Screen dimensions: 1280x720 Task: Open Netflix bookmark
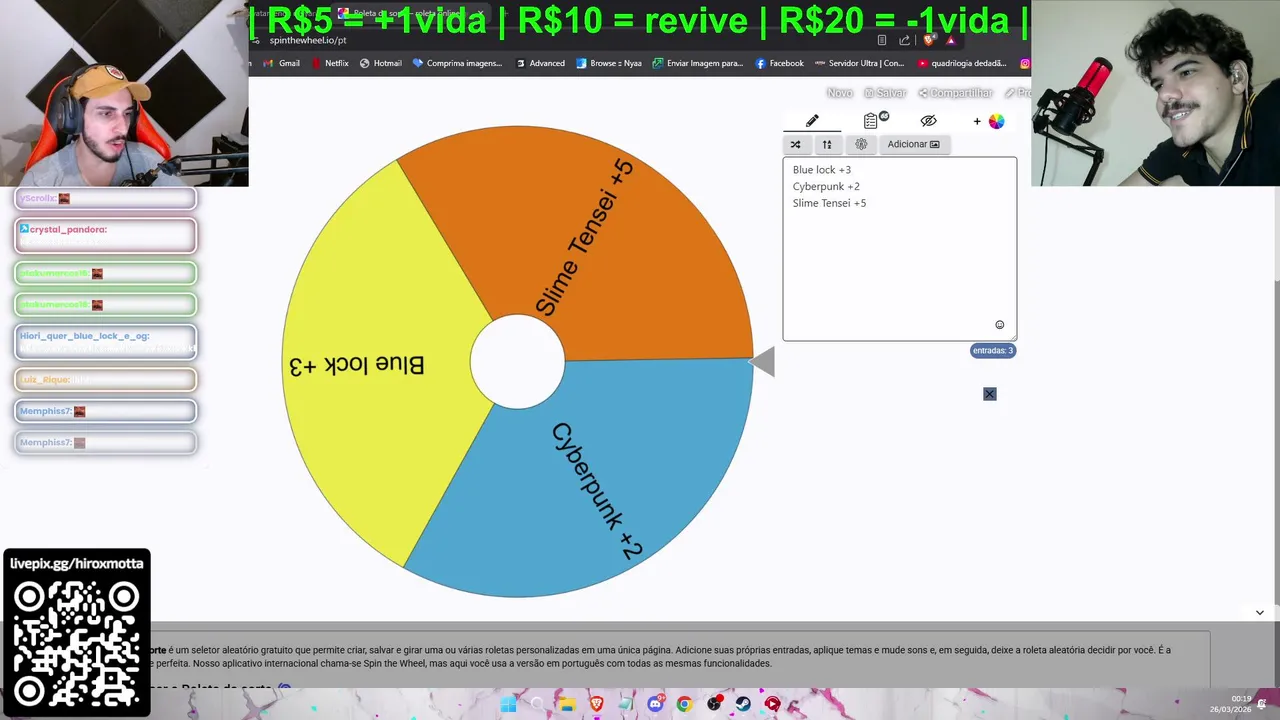coord(330,63)
